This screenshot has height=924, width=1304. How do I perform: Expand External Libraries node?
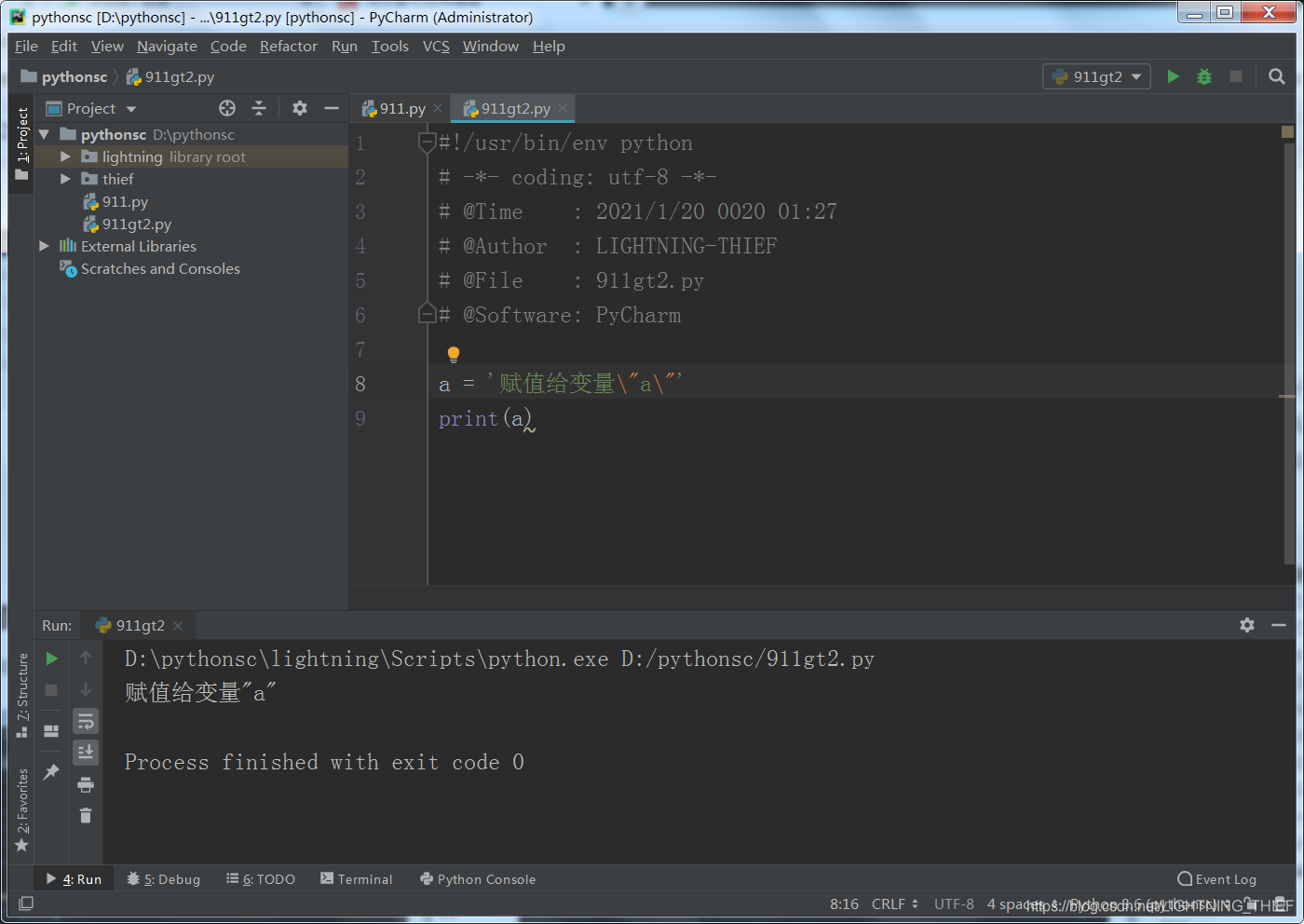[44, 246]
